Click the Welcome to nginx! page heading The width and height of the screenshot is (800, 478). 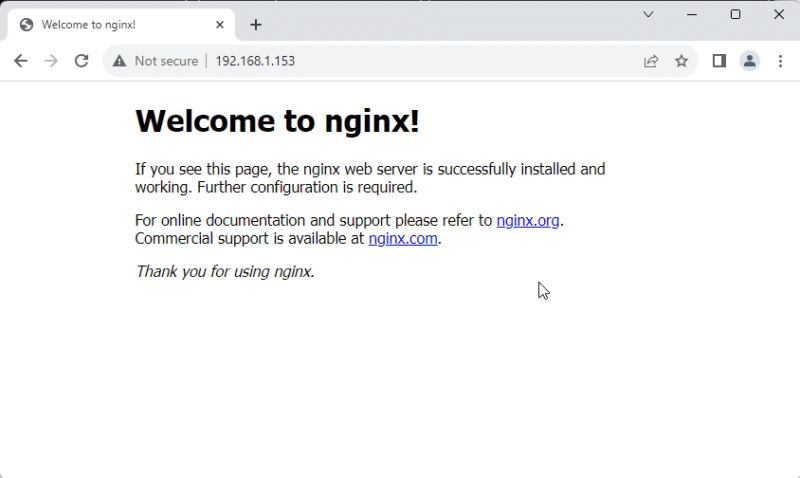click(x=277, y=121)
